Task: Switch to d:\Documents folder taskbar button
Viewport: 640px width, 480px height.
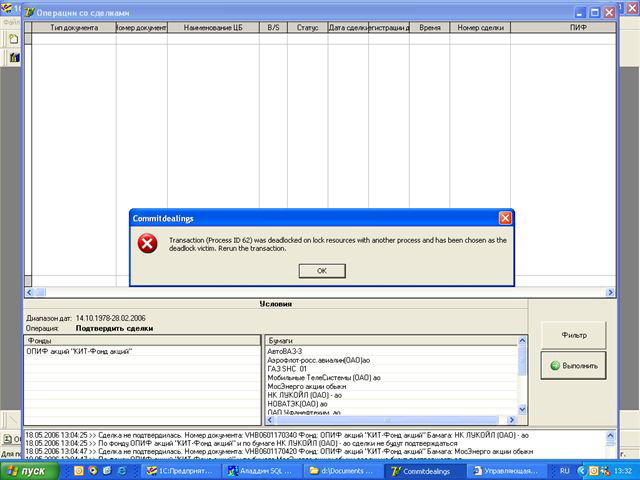Action: [x=344, y=471]
